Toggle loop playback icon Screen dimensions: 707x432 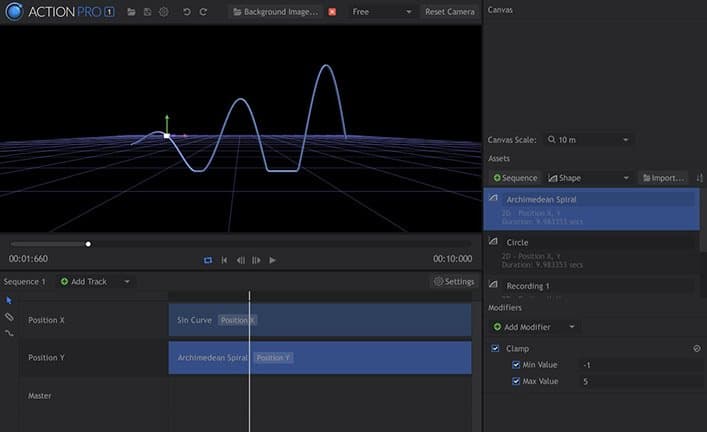coord(208,260)
